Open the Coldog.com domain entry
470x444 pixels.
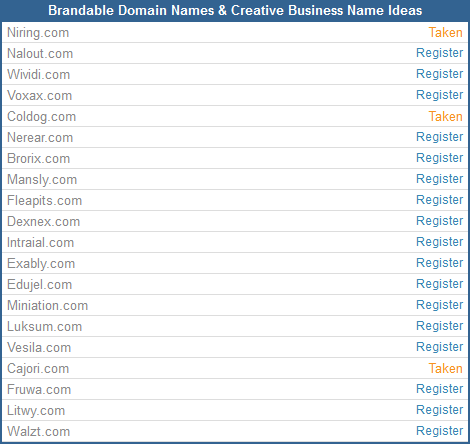click(x=42, y=117)
